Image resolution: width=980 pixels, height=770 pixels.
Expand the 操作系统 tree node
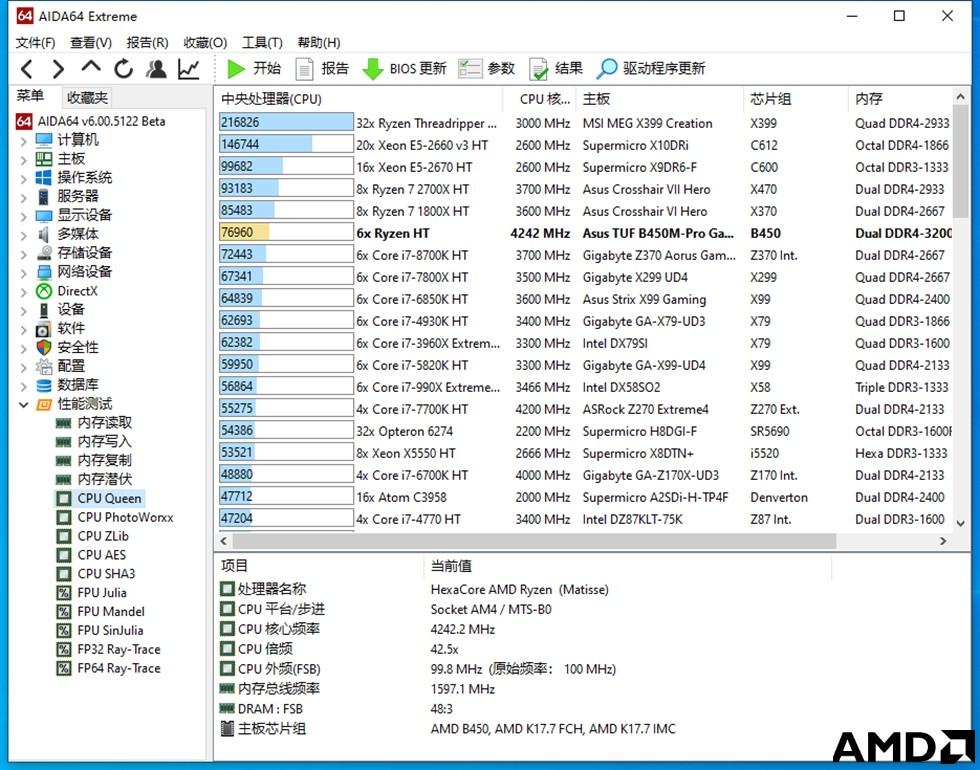[23, 178]
